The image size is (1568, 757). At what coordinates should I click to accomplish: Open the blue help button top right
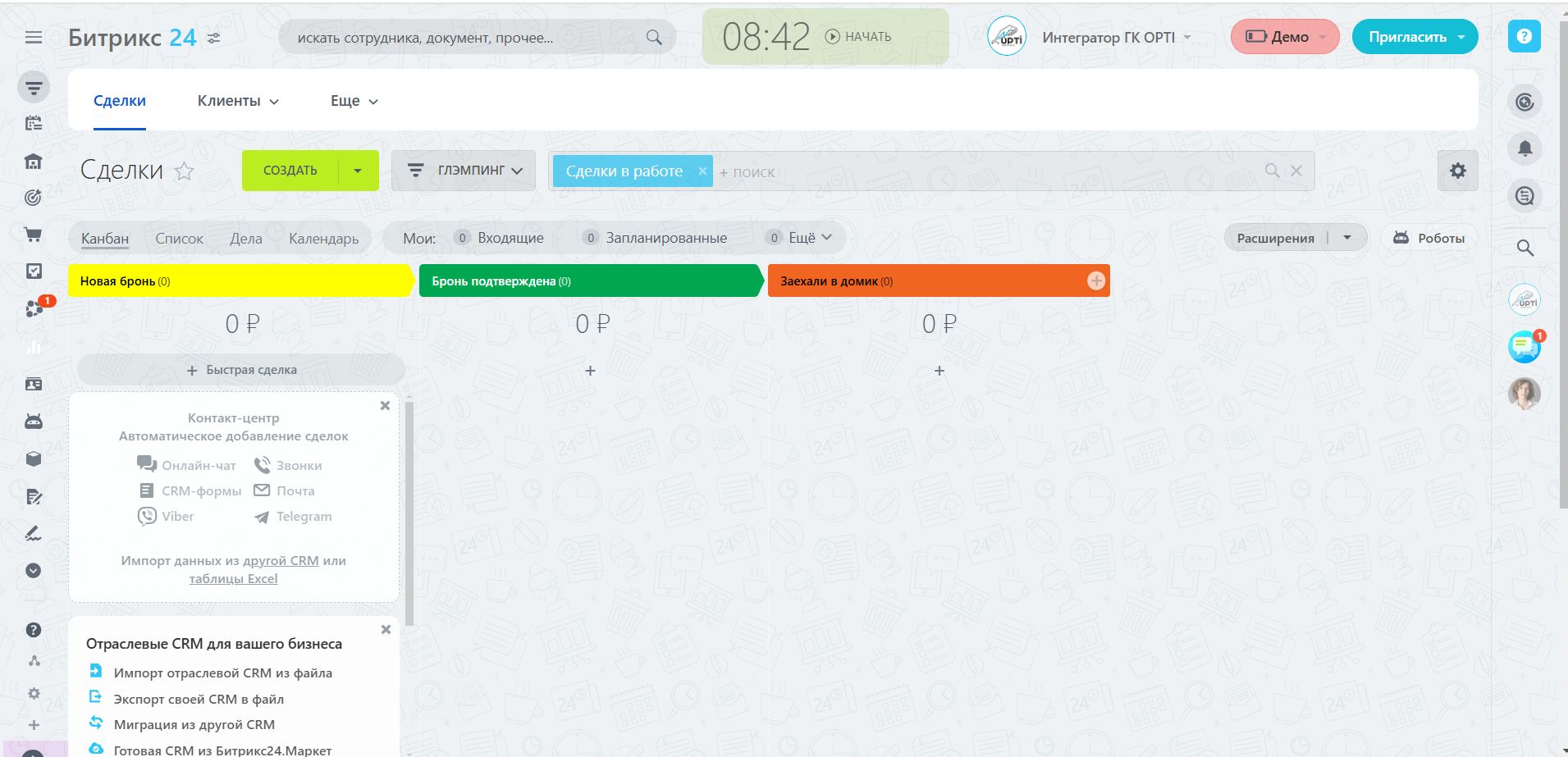coord(1524,37)
